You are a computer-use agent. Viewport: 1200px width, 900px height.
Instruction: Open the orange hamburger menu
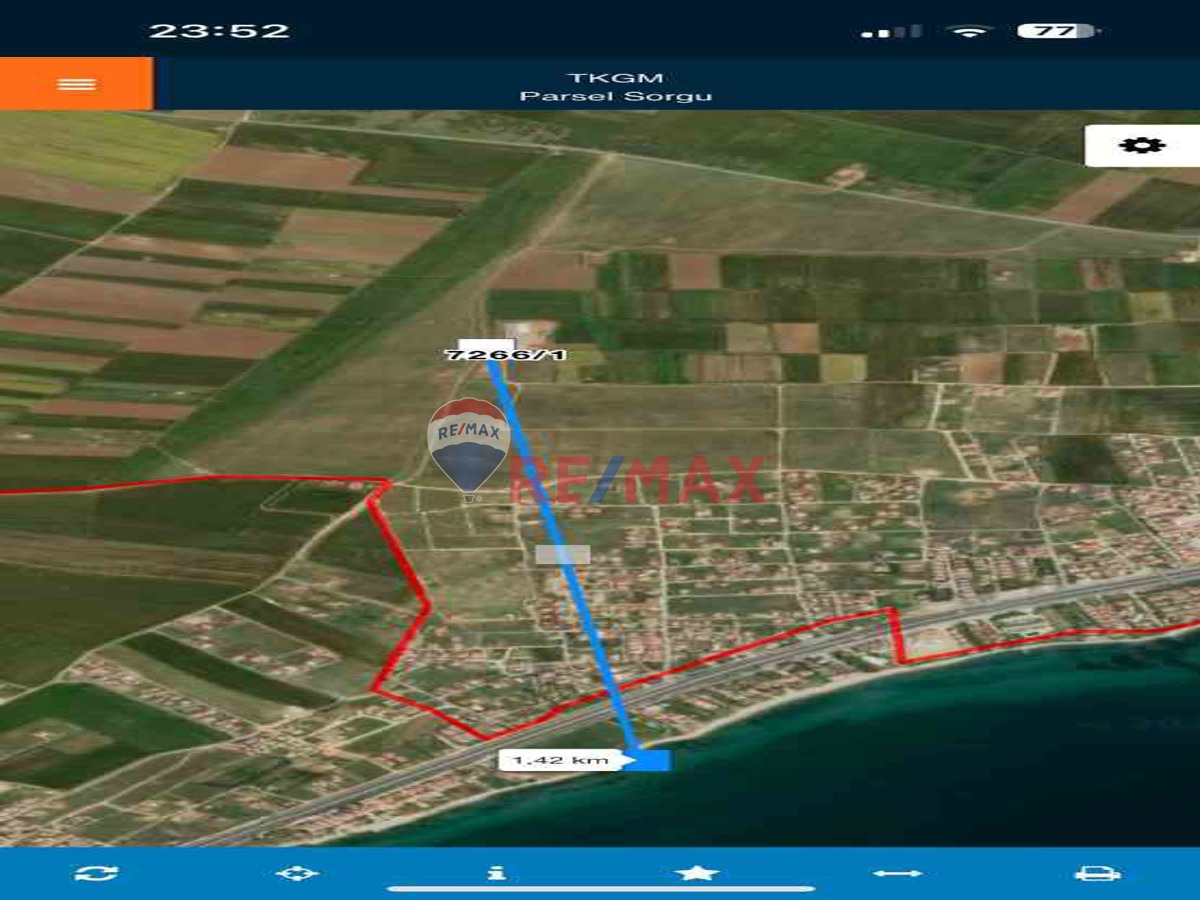[x=76, y=84]
